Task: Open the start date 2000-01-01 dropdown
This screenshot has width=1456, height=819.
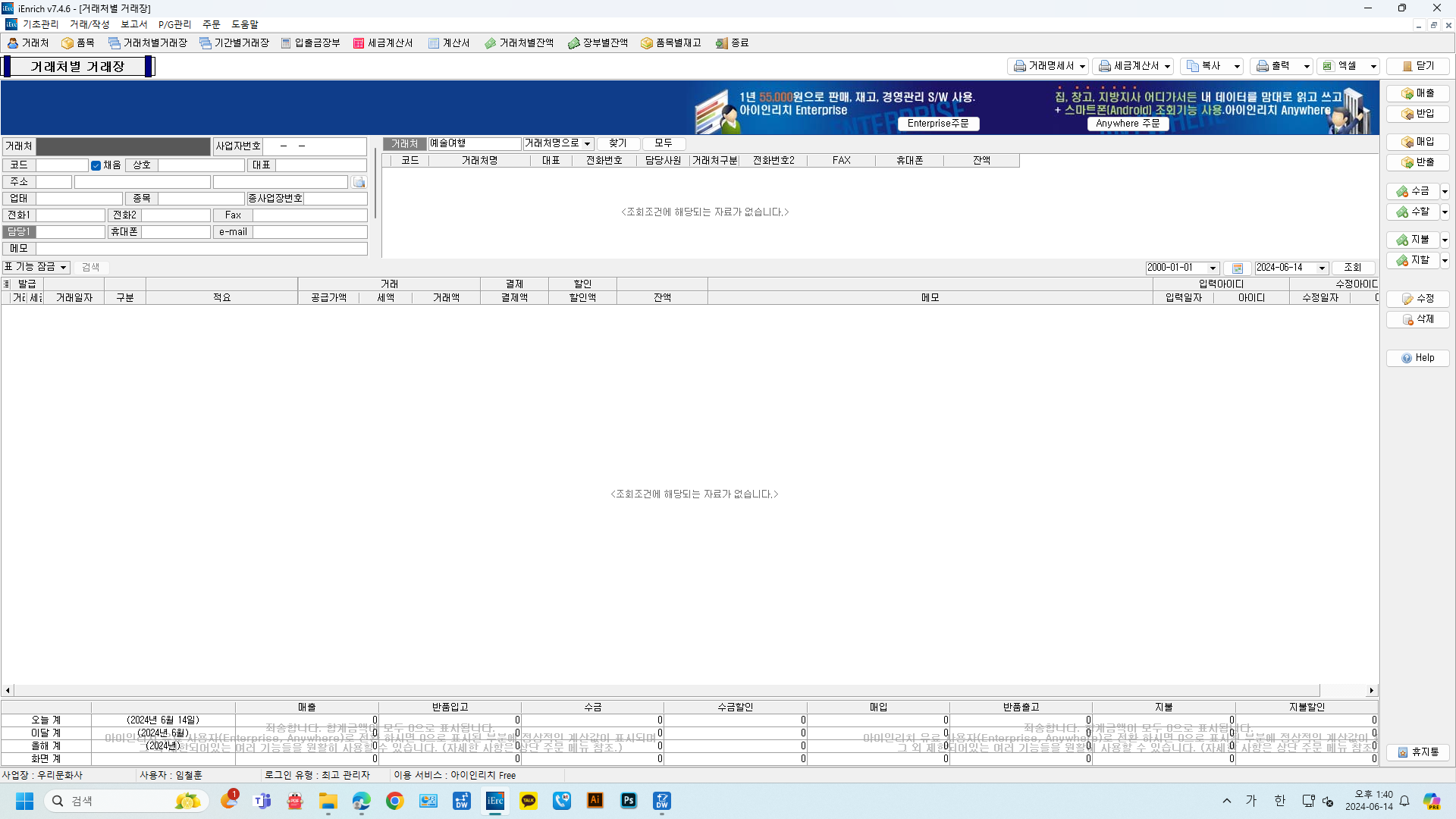Action: click(x=1213, y=268)
